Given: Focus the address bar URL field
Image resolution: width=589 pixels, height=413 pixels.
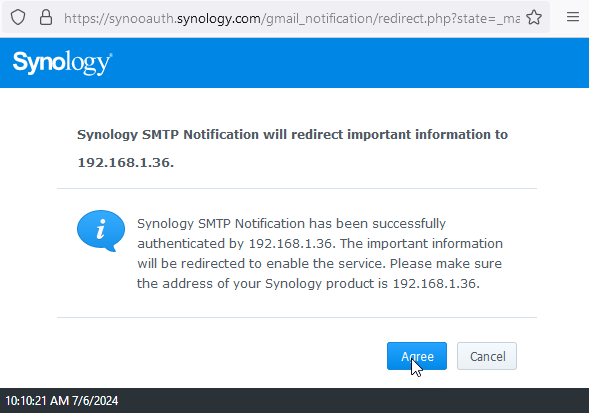Looking at the screenshot, I should [x=291, y=18].
